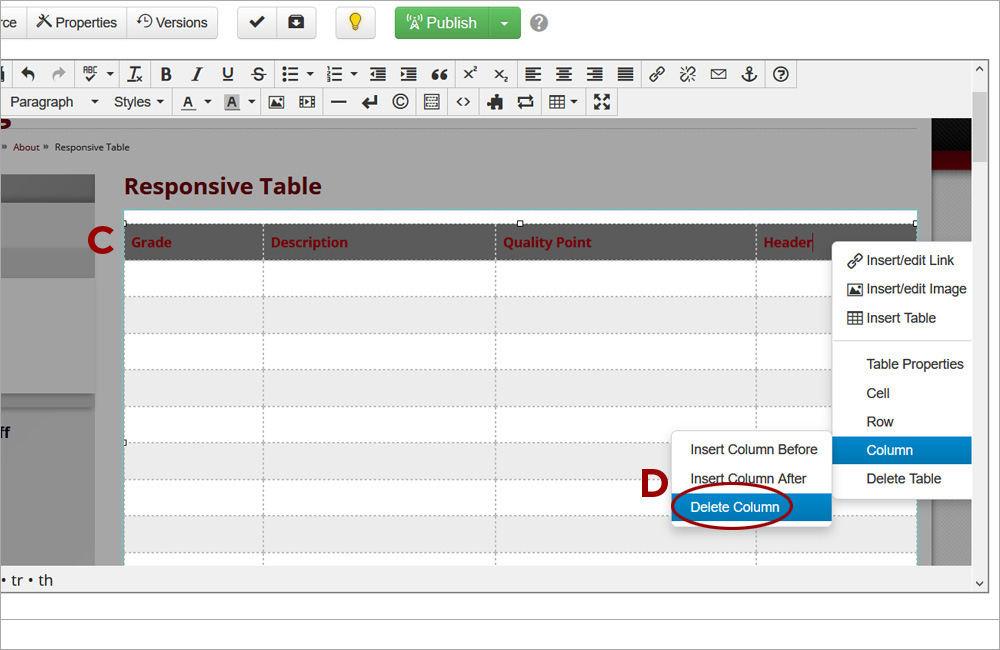Open the text color picker
Screen dimensions: 1000x650
coord(190,101)
